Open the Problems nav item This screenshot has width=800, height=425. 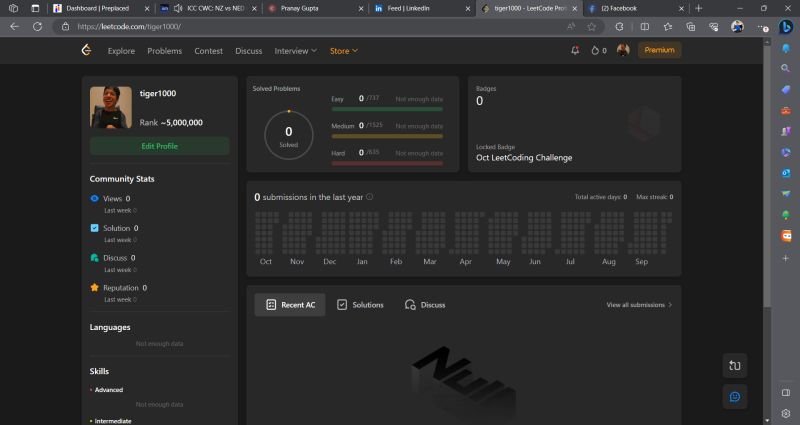[164, 51]
